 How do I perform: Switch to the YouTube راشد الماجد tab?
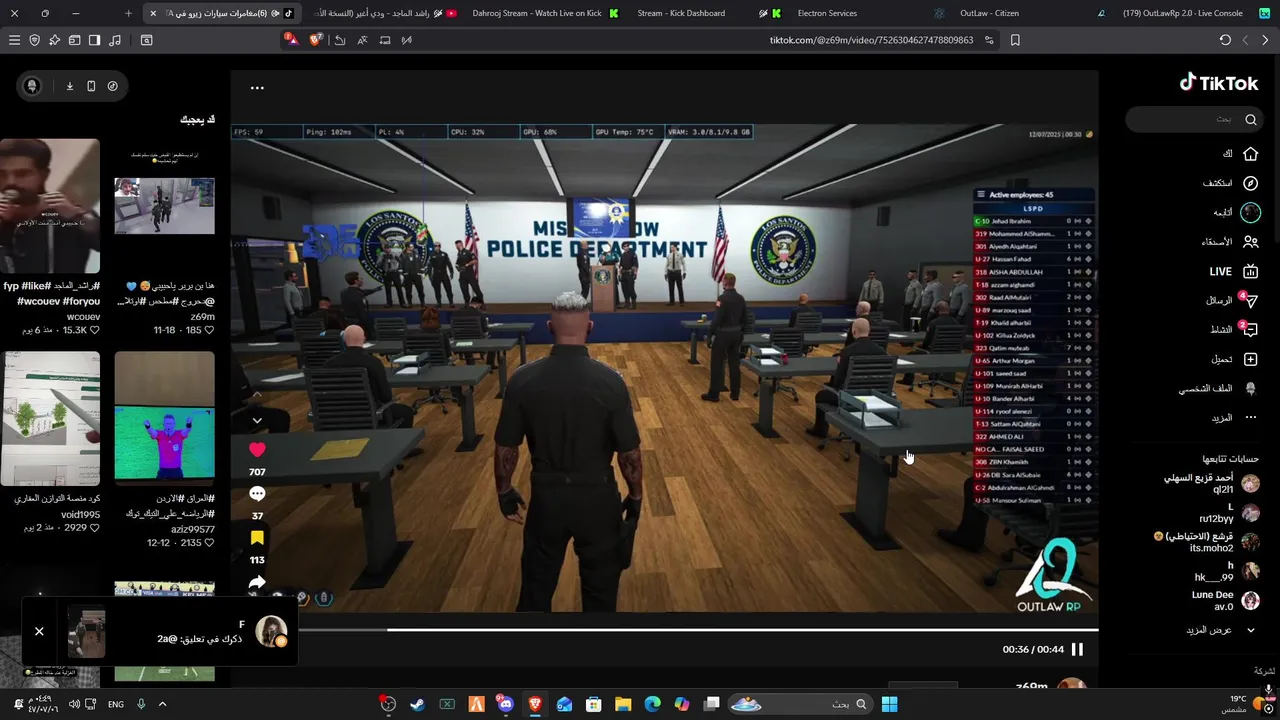[385, 13]
